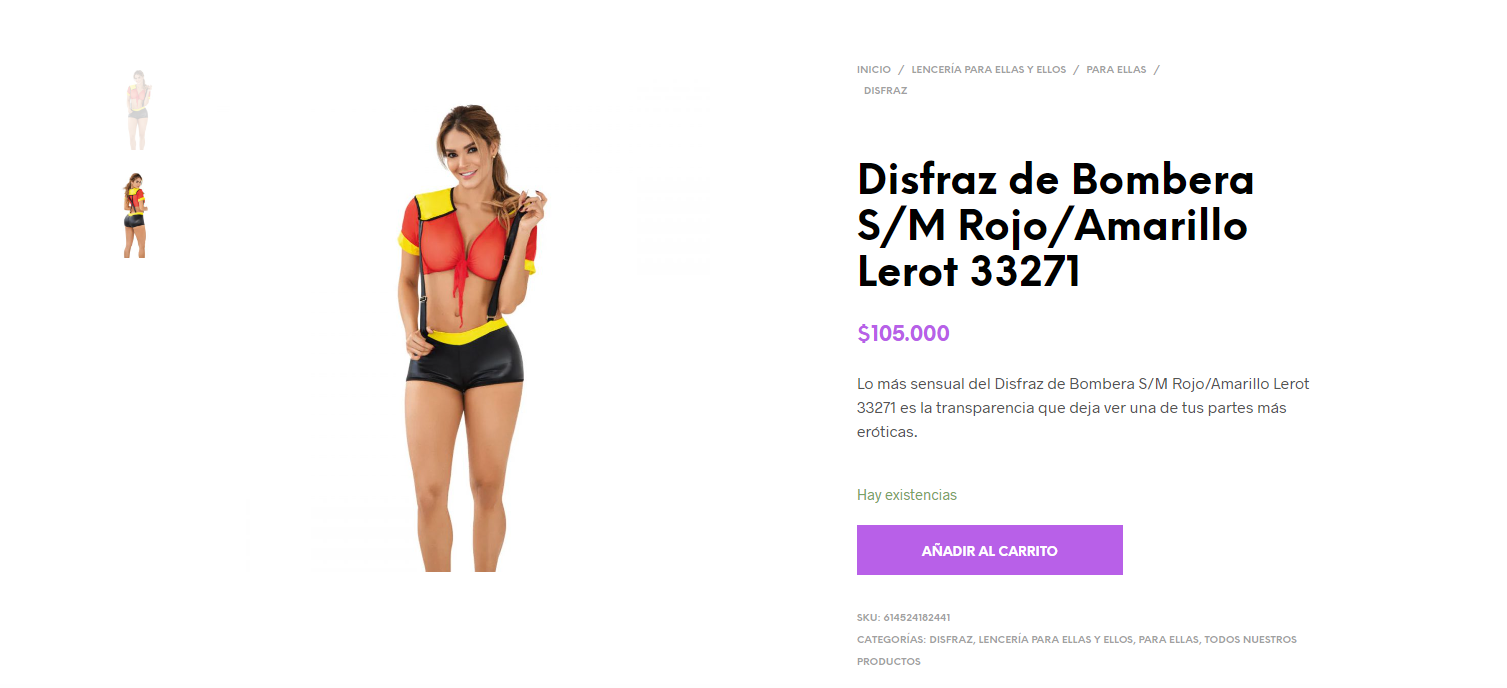This screenshot has width=1507, height=688.
Task: Open the PARA ELLAS category link
Action: (x=1167, y=640)
